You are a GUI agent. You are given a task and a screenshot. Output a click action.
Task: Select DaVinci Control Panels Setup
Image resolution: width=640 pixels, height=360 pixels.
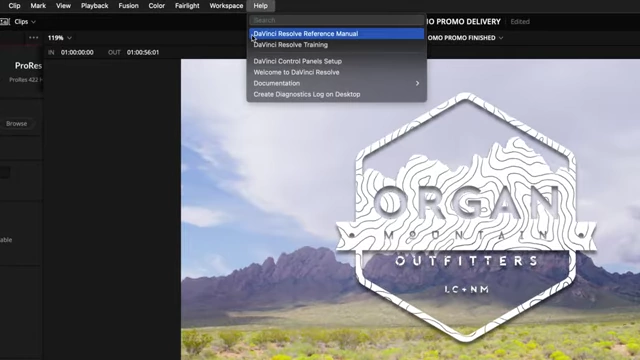point(337,61)
